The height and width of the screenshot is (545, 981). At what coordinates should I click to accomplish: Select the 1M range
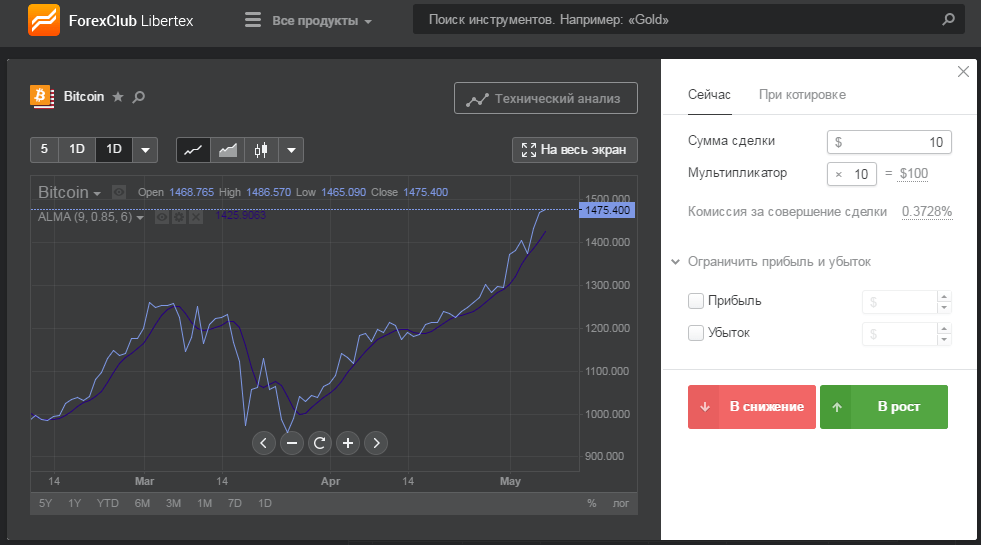pyautogui.click(x=205, y=503)
